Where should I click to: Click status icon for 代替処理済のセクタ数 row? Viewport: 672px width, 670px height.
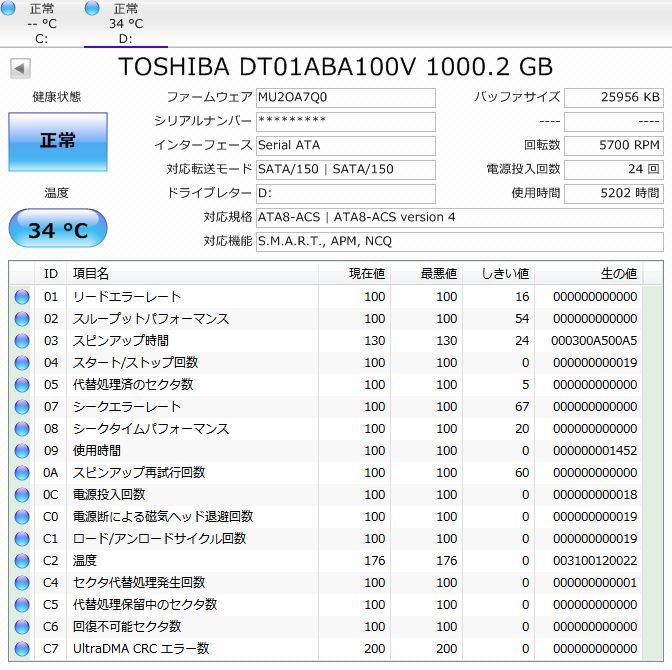22,385
